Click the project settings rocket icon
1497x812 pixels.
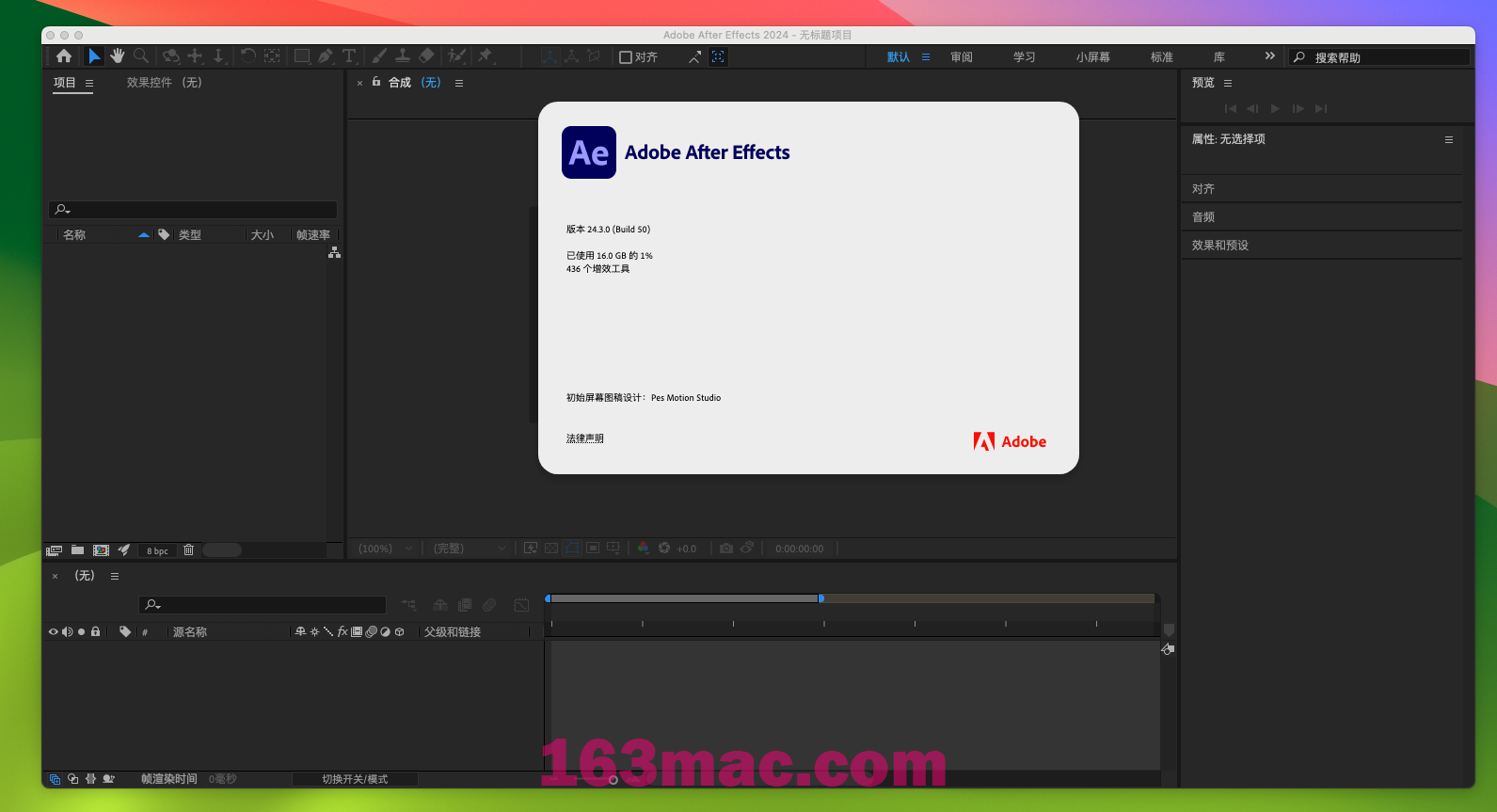(123, 550)
